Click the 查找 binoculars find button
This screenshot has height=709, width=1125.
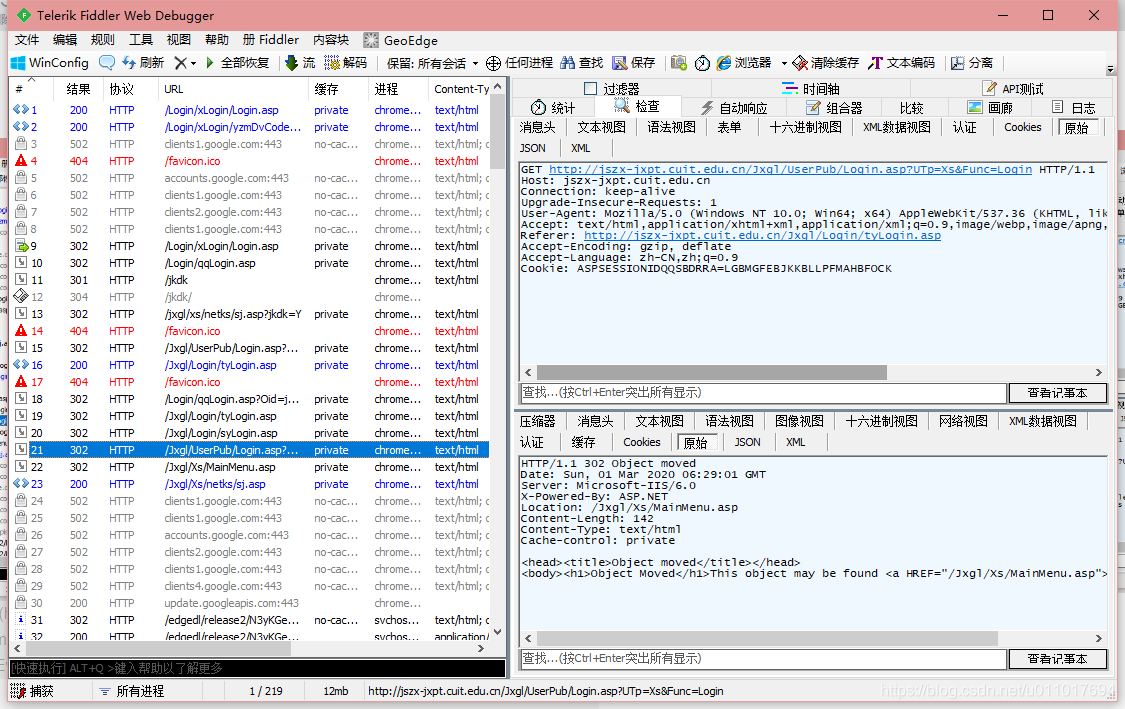pyautogui.click(x=582, y=63)
